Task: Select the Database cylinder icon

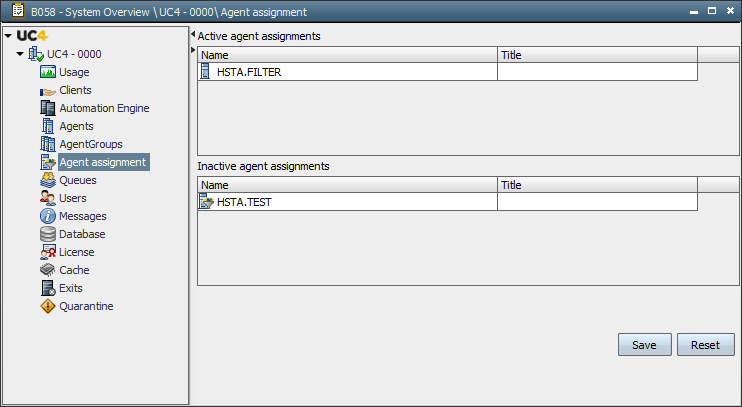Action: pos(48,234)
